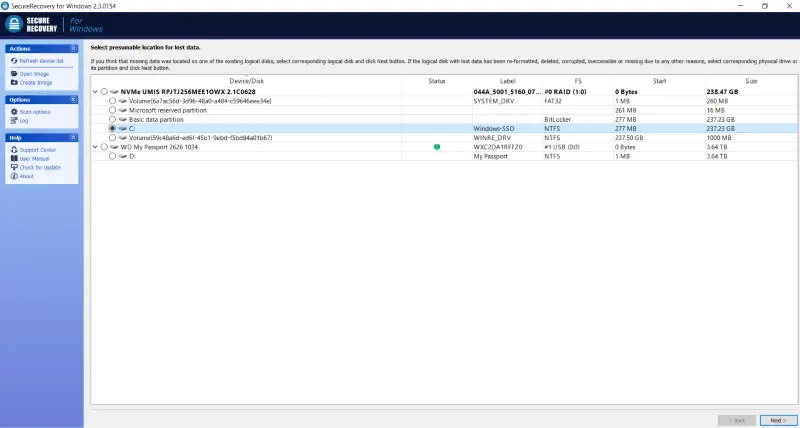800x428 pixels.
Task: Click the #1 USB (0:0) cell
Action: [564, 147]
